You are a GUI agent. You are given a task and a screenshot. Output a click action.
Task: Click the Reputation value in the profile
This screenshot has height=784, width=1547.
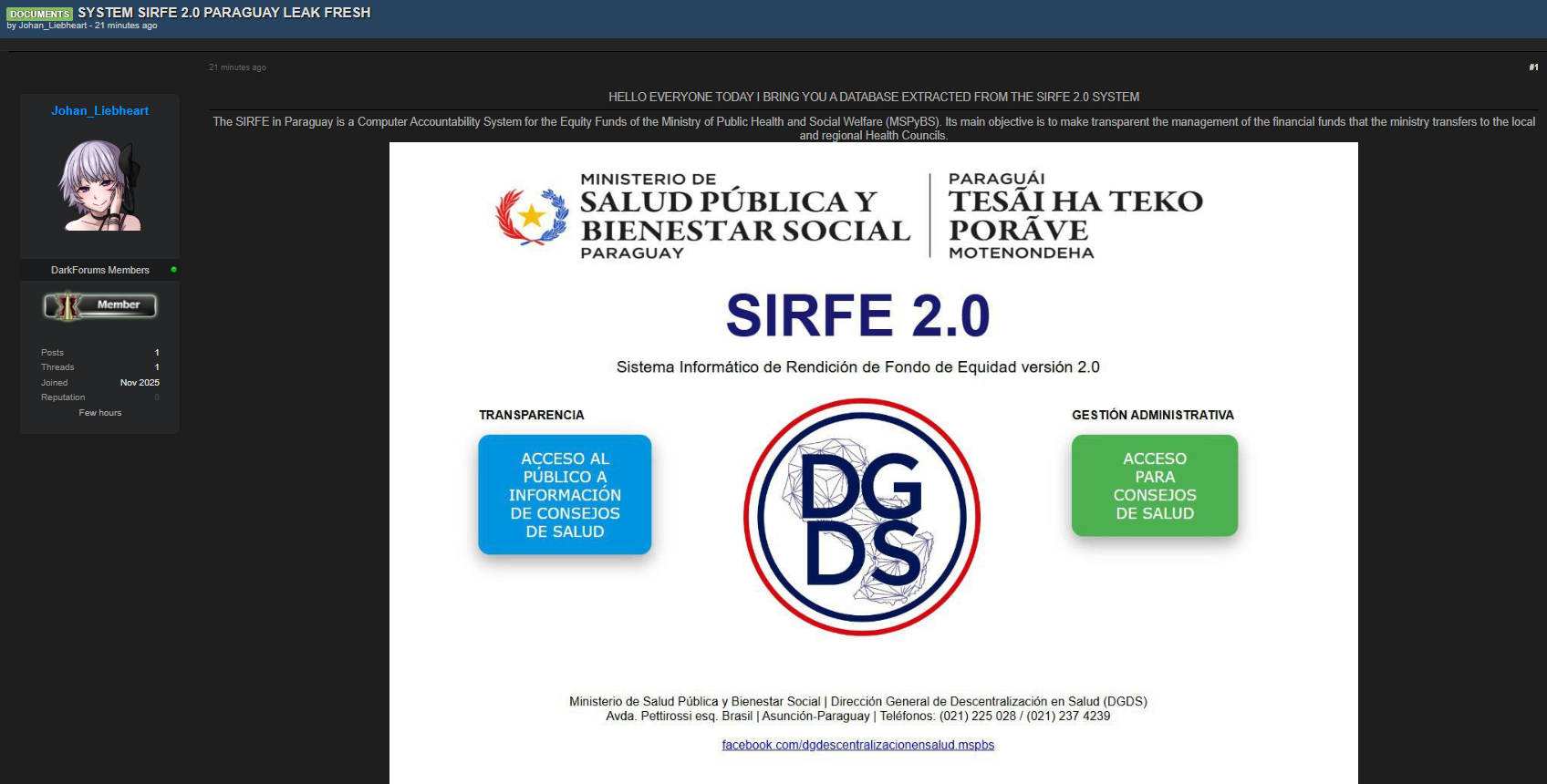coord(157,397)
